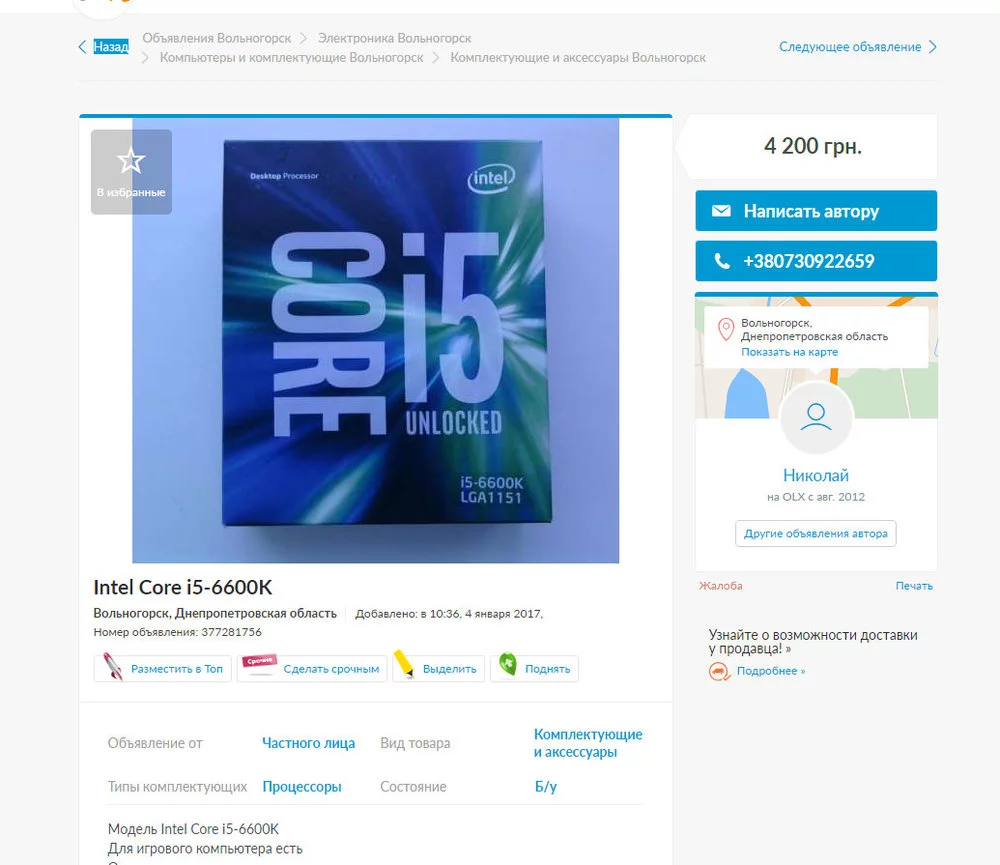Open Следующее объявление next arrow

click(x=932, y=47)
